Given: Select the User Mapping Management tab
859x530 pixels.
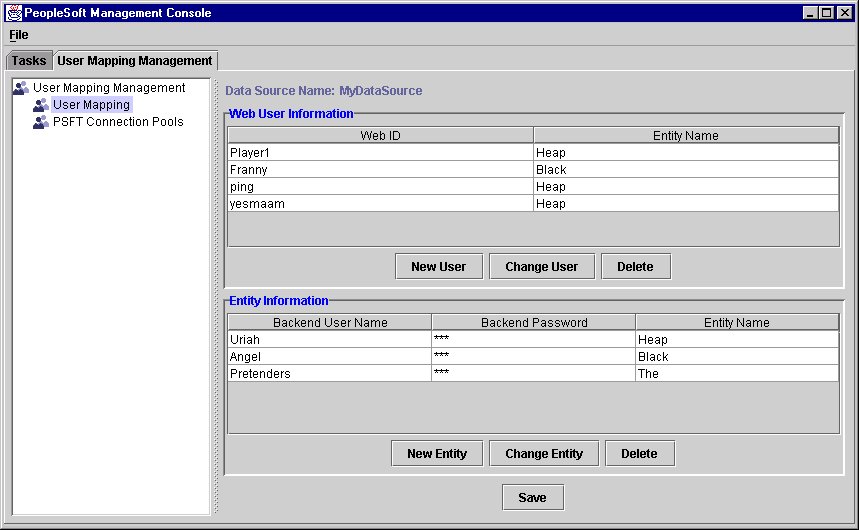Looking at the screenshot, I should [135, 60].
